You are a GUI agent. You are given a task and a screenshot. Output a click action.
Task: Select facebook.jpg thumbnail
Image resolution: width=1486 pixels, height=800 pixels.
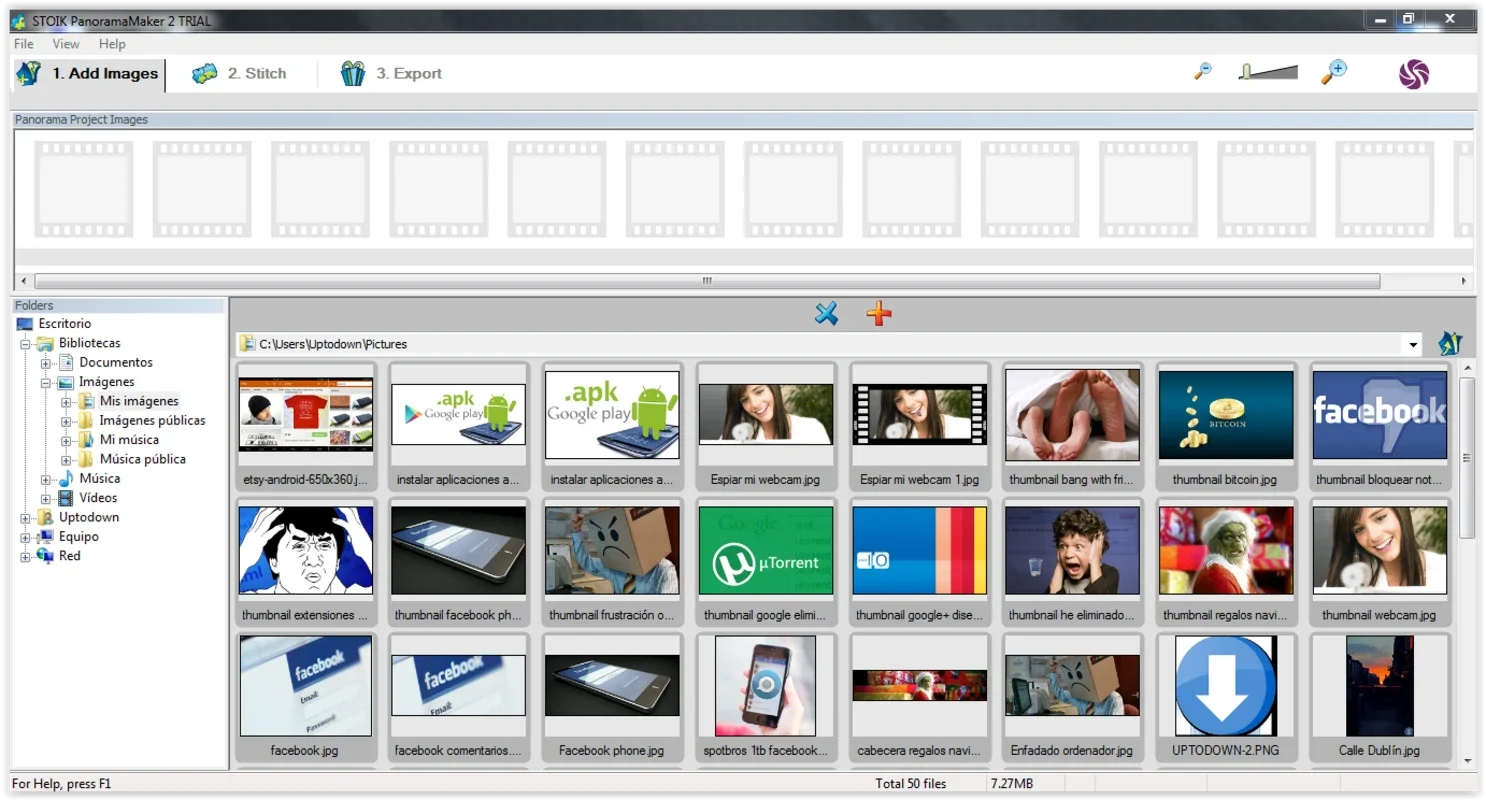[x=306, y=697]
